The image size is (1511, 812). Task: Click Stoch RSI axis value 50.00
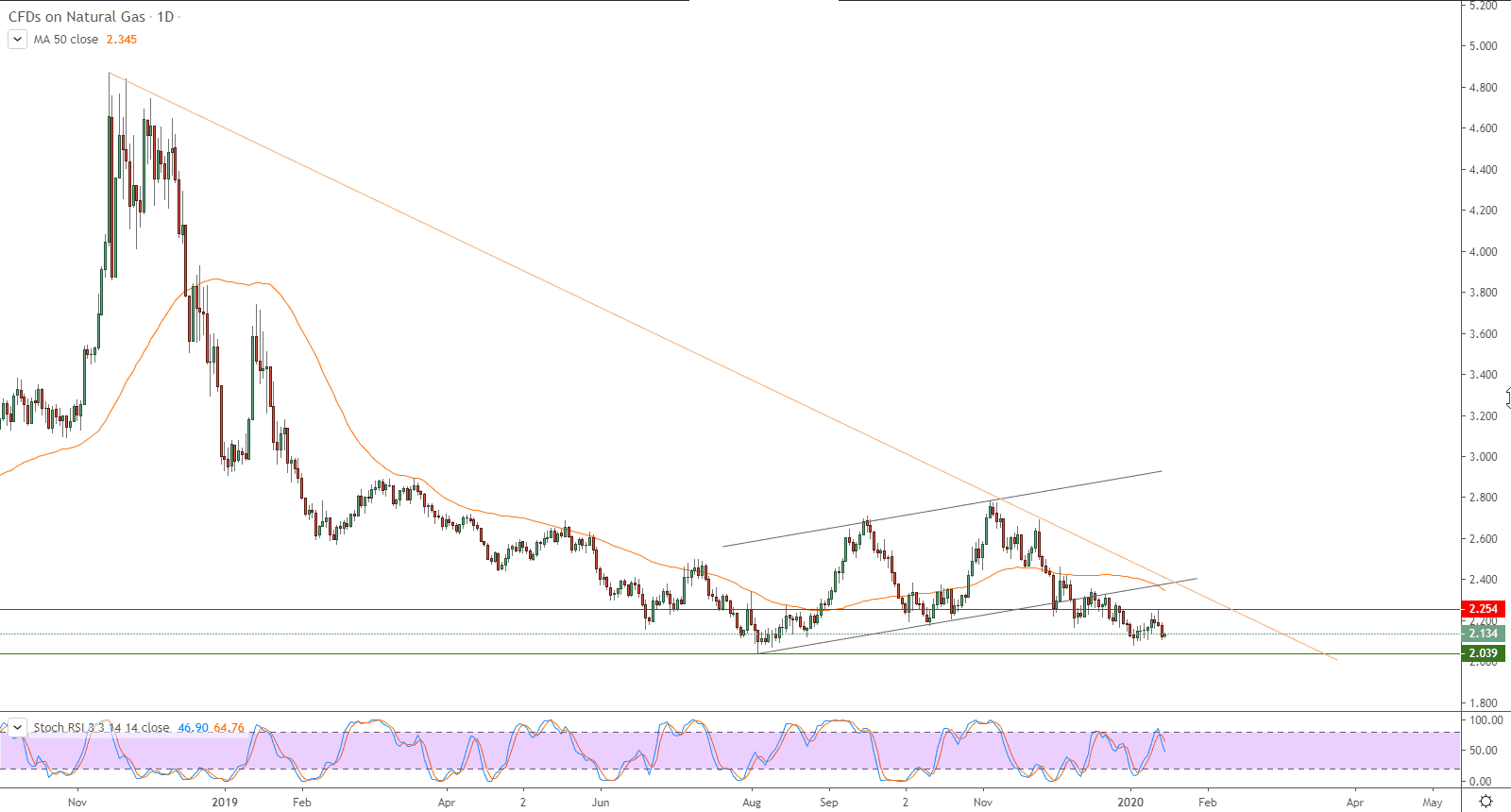coord(1484,751)
